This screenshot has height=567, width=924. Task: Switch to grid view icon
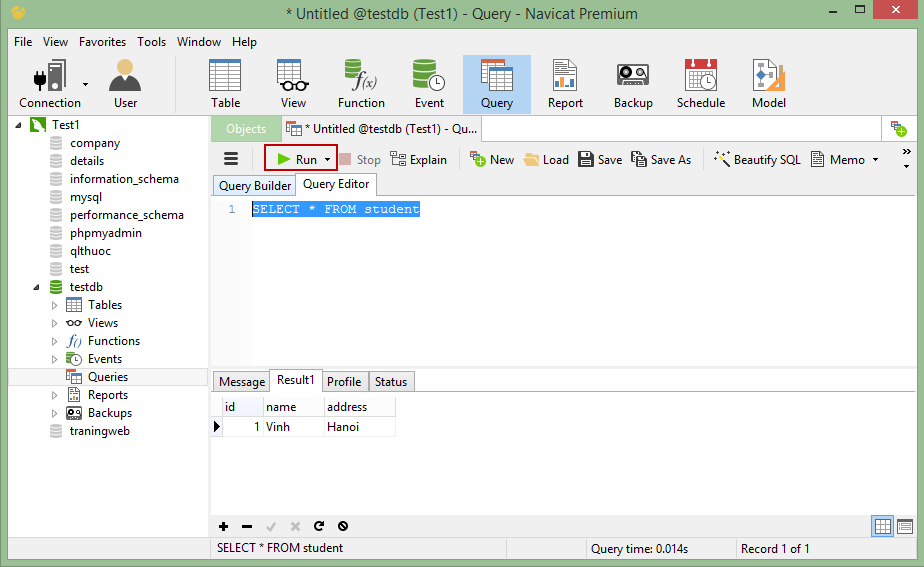[882, 526]
